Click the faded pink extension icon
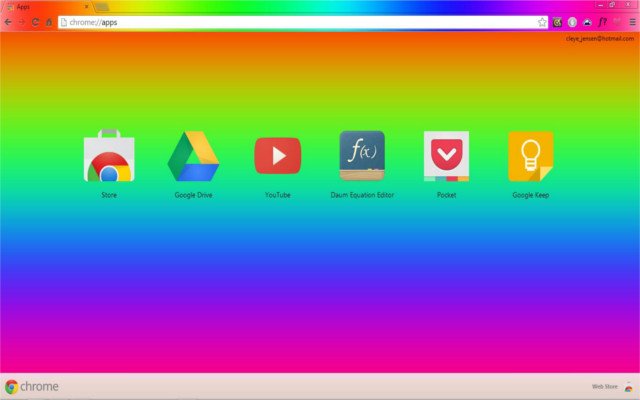This screenshot has width=640, height=400. (617, 22)
